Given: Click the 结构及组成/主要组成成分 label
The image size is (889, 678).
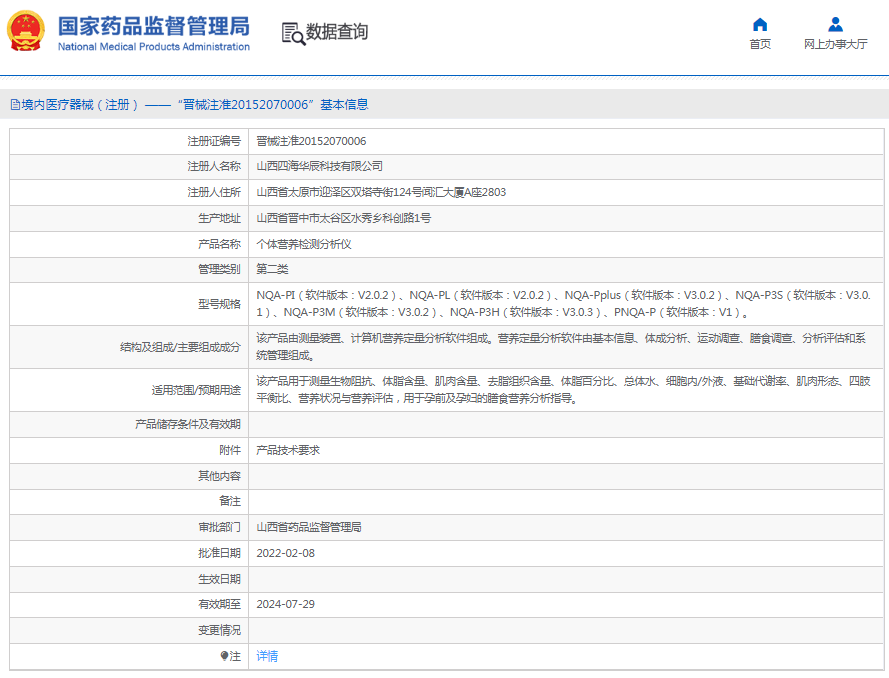Looking at the screenshot, I should [180, 348].
